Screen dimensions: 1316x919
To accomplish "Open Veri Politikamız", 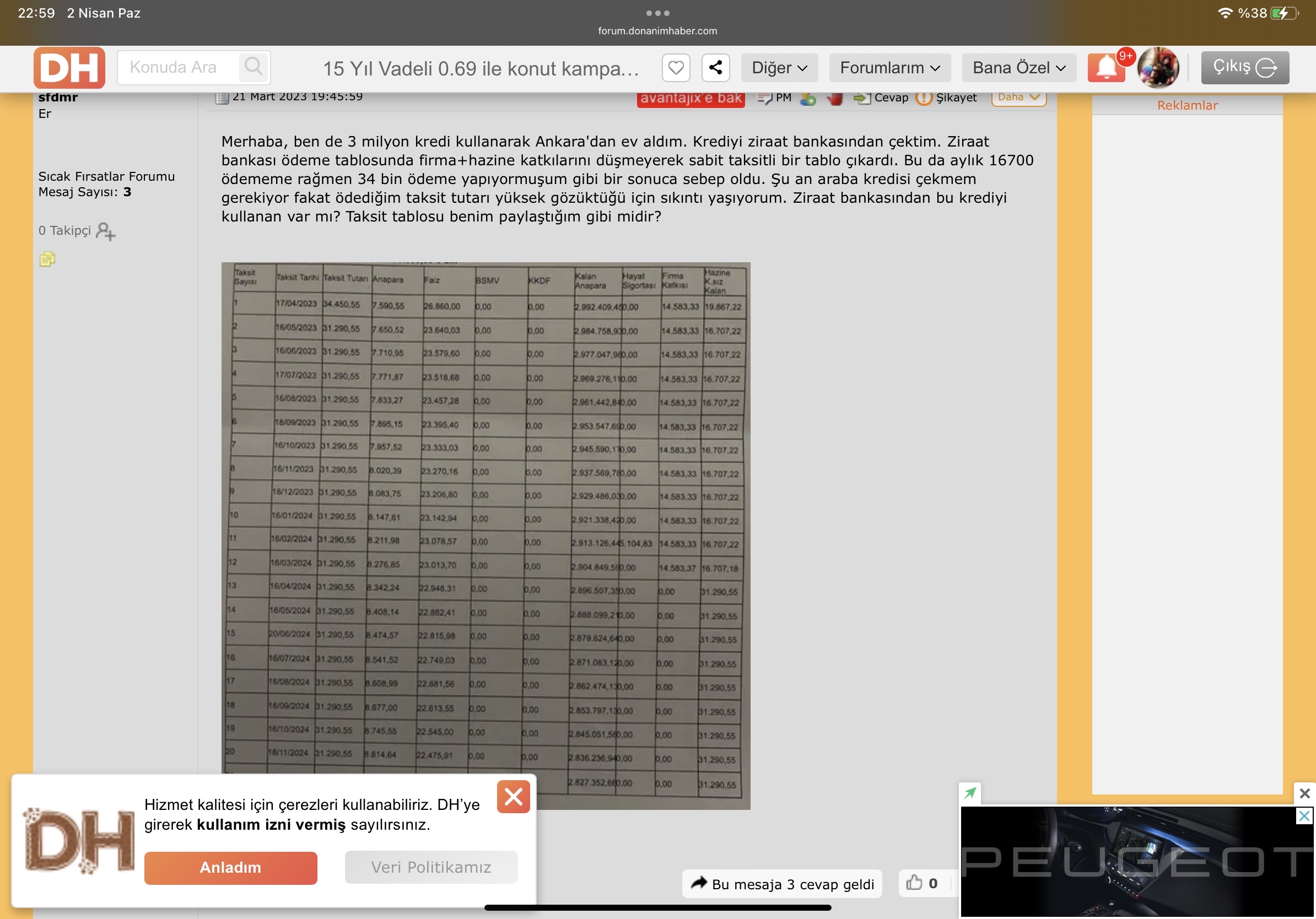I will (x=431, y=867).
